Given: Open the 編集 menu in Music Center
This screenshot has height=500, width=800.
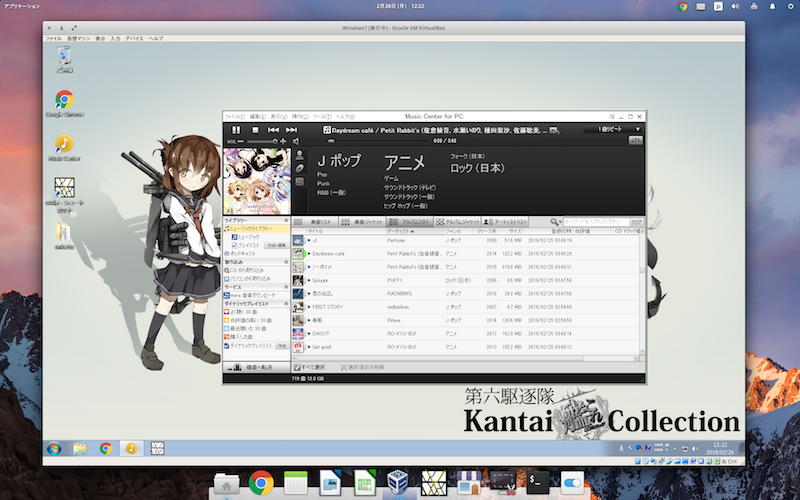Looking at the screenshot, I should click(257, 117).
